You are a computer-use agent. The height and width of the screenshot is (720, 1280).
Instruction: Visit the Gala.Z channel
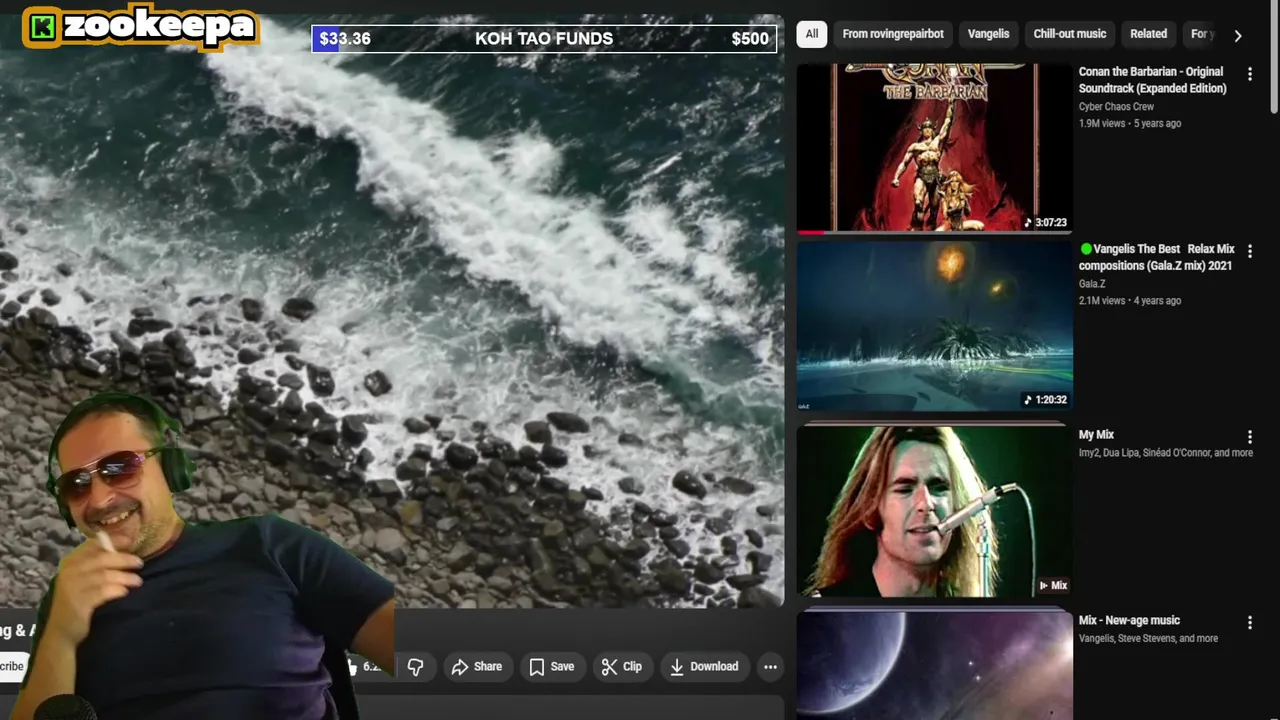tap(1092, 284)
